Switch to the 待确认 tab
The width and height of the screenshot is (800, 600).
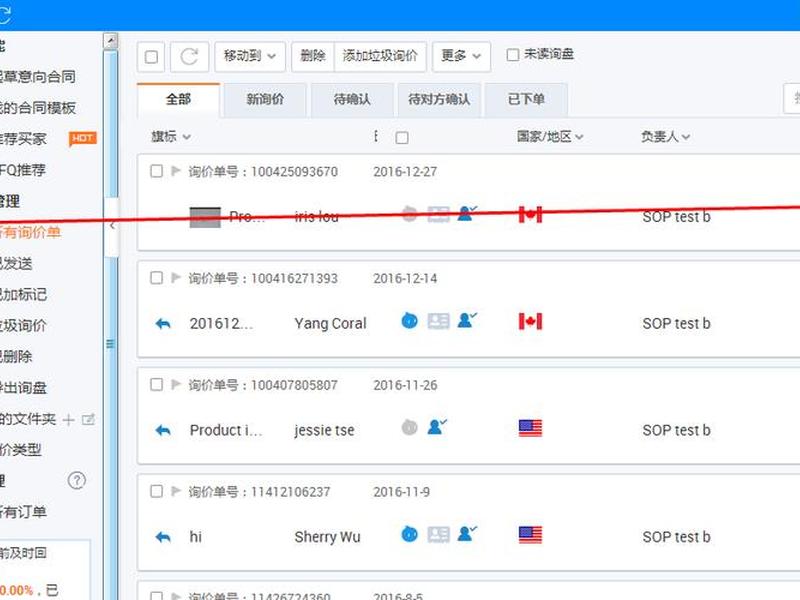352,100
